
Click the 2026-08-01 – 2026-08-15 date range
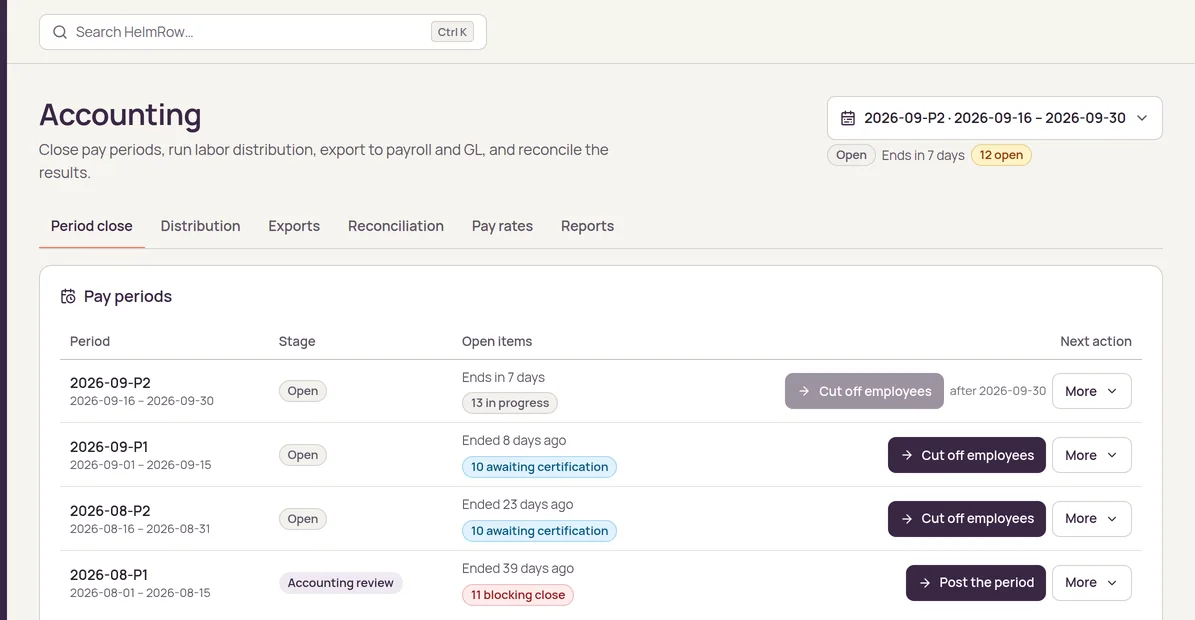140,593
